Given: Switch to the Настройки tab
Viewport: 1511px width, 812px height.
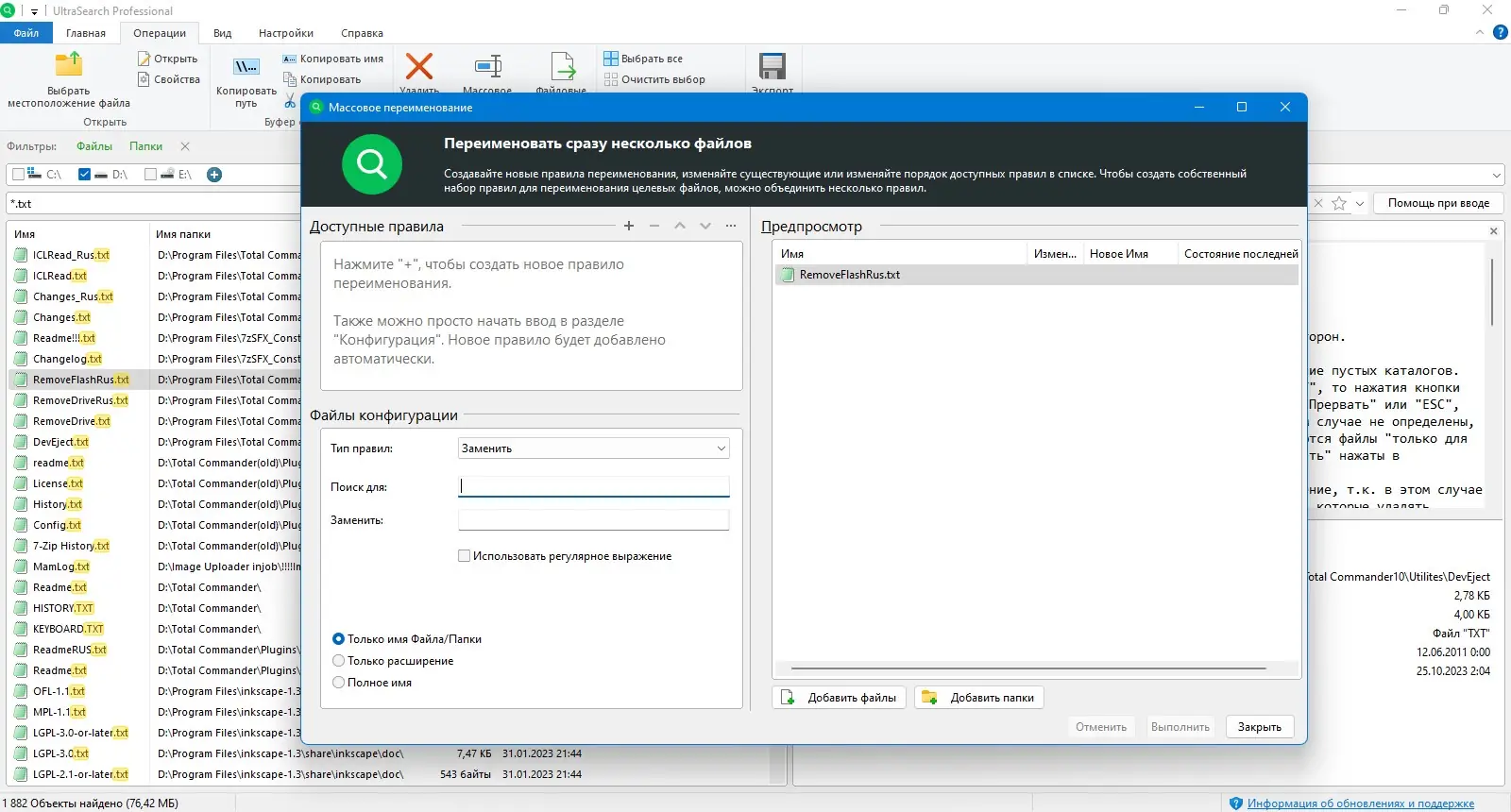Looking at the screenshot, I should (x=286, y=33).
